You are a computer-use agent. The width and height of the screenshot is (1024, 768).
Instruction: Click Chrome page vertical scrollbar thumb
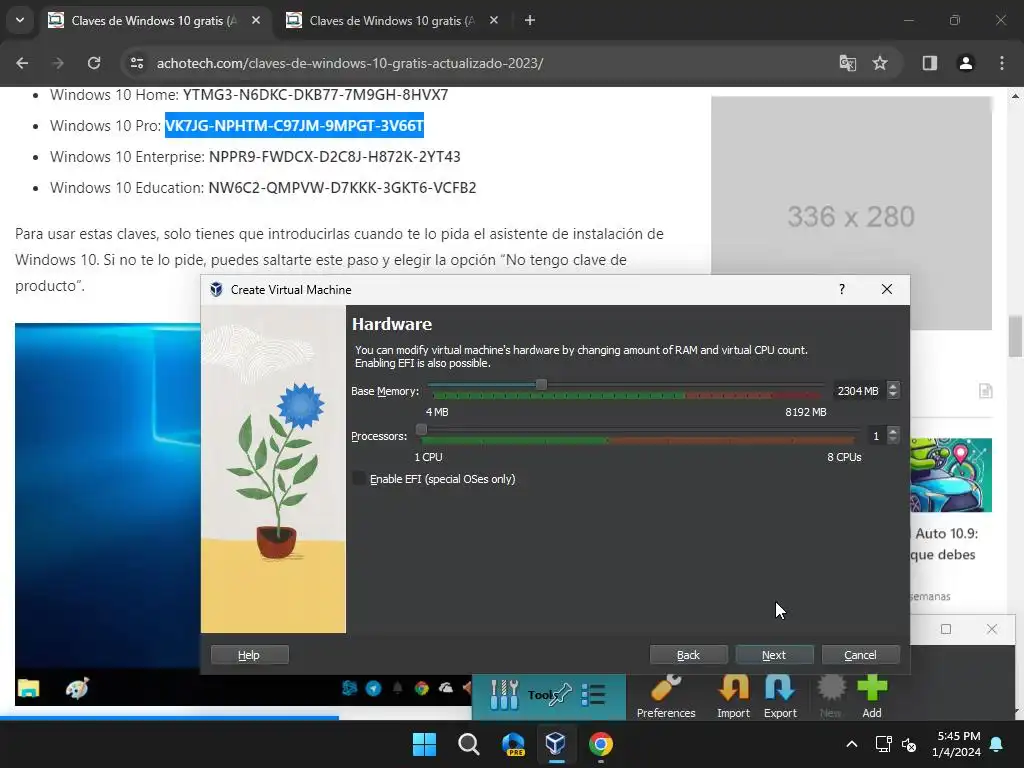pos(1015,336)
